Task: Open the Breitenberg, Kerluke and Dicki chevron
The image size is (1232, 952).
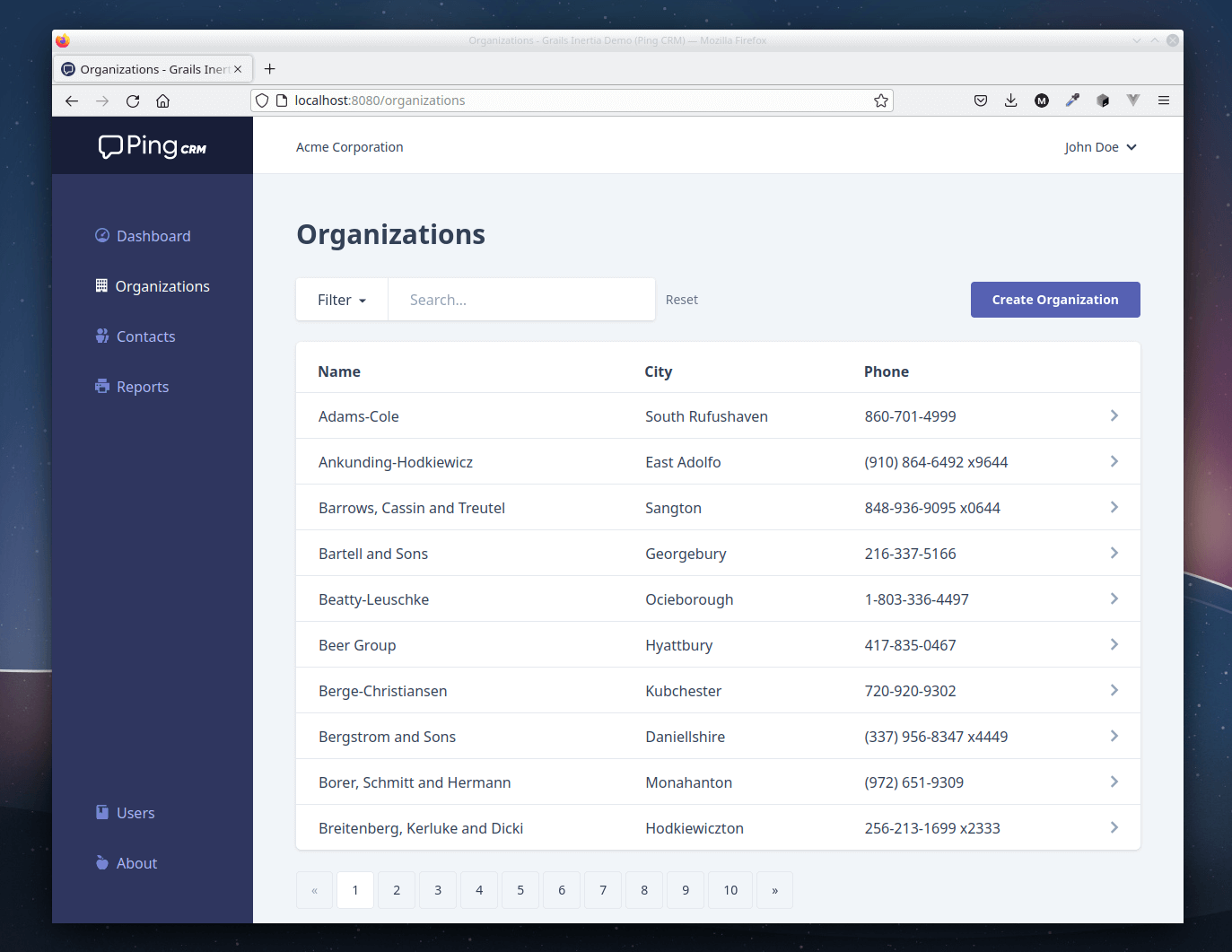Action: (1114, 827)
